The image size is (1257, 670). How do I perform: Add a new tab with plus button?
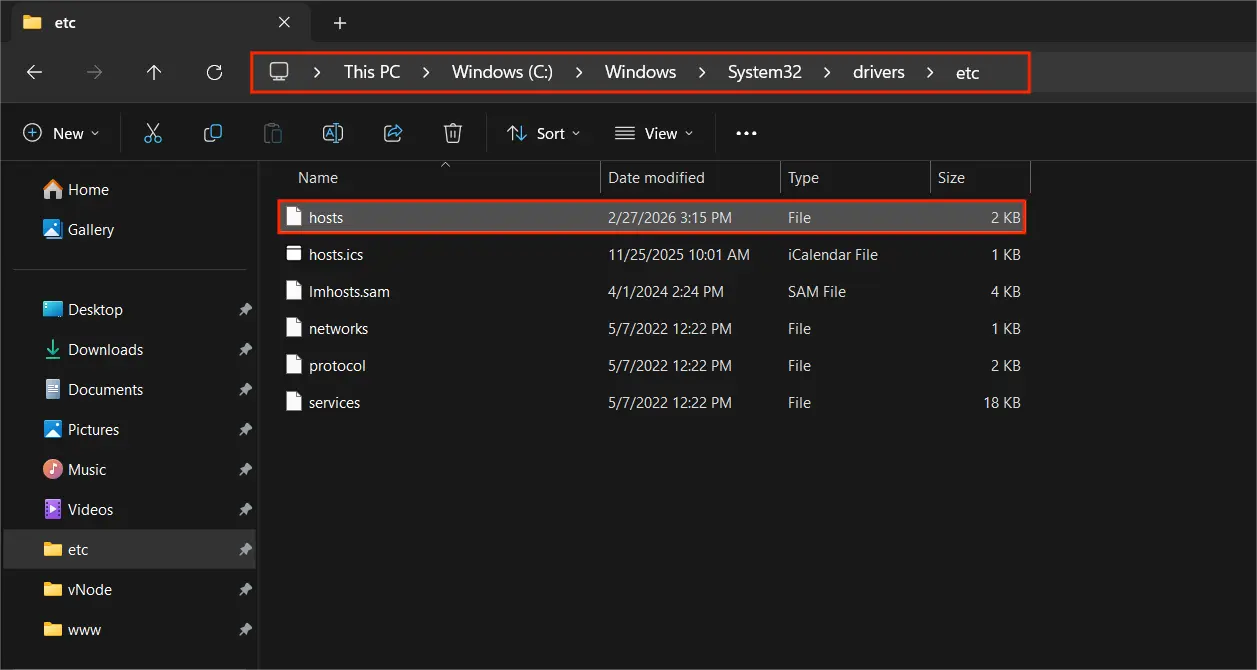pos(340,22)
